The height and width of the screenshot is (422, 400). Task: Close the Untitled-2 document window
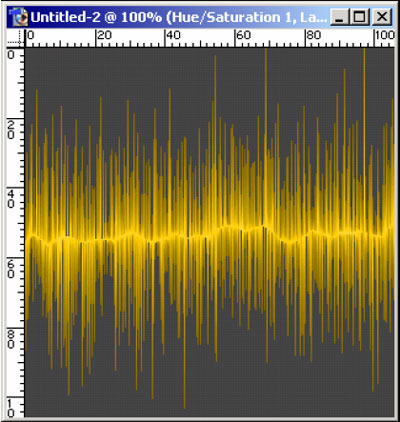[381, 17]
